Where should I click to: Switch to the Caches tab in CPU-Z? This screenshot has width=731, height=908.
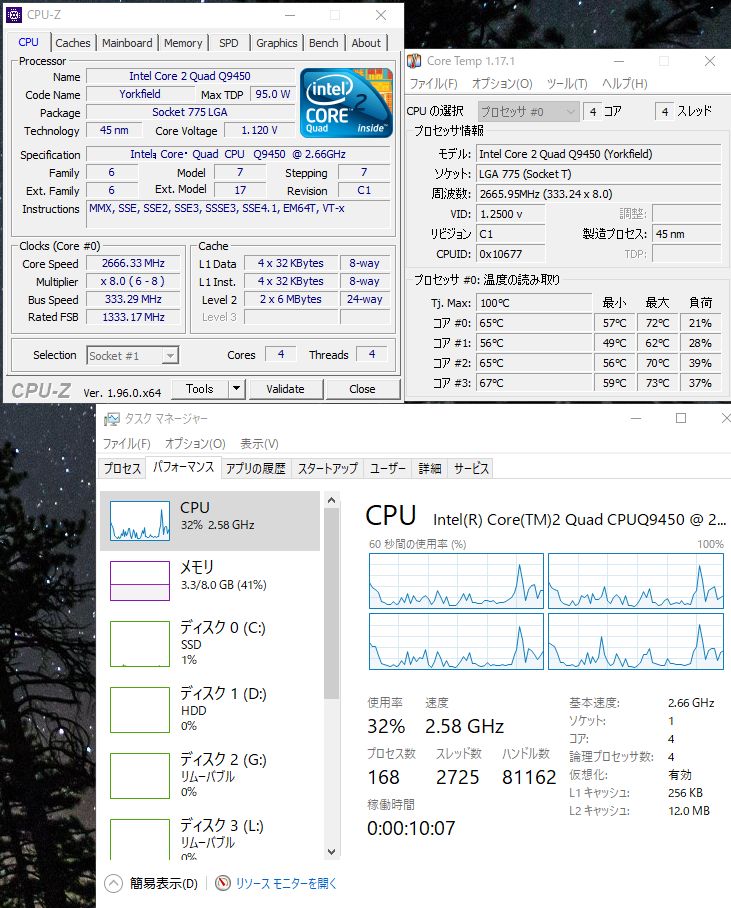click(72, 43)
